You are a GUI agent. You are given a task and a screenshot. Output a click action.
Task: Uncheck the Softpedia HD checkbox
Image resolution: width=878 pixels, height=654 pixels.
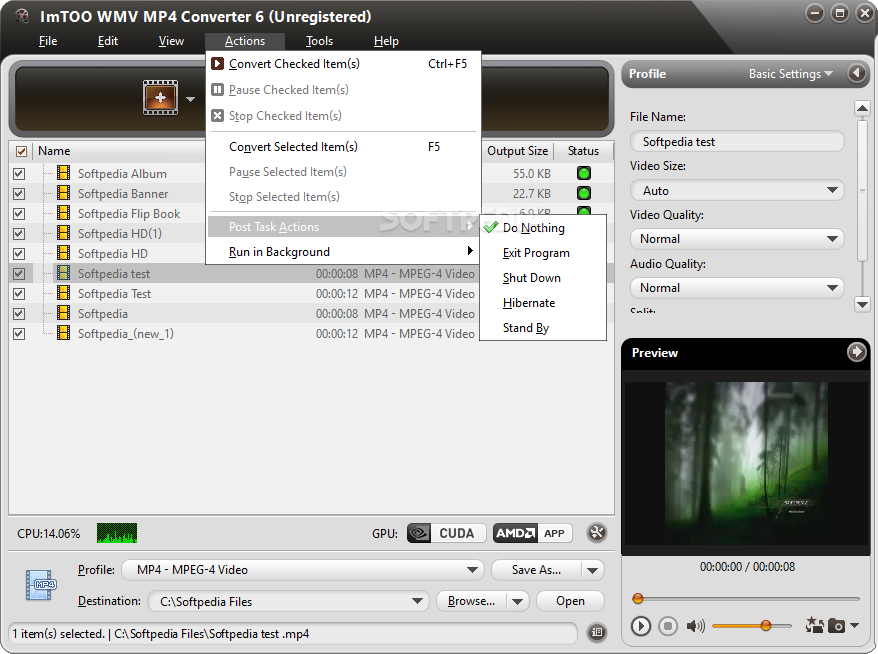(x=18, y=254)
